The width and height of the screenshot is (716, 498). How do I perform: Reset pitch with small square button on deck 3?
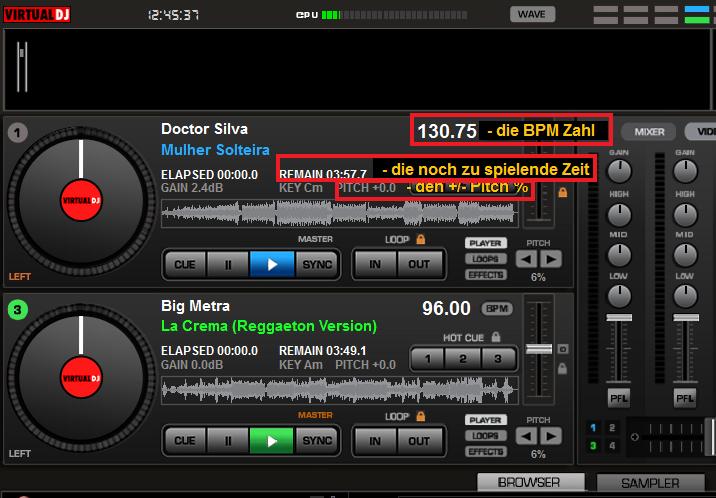click(x=563, y=349)
